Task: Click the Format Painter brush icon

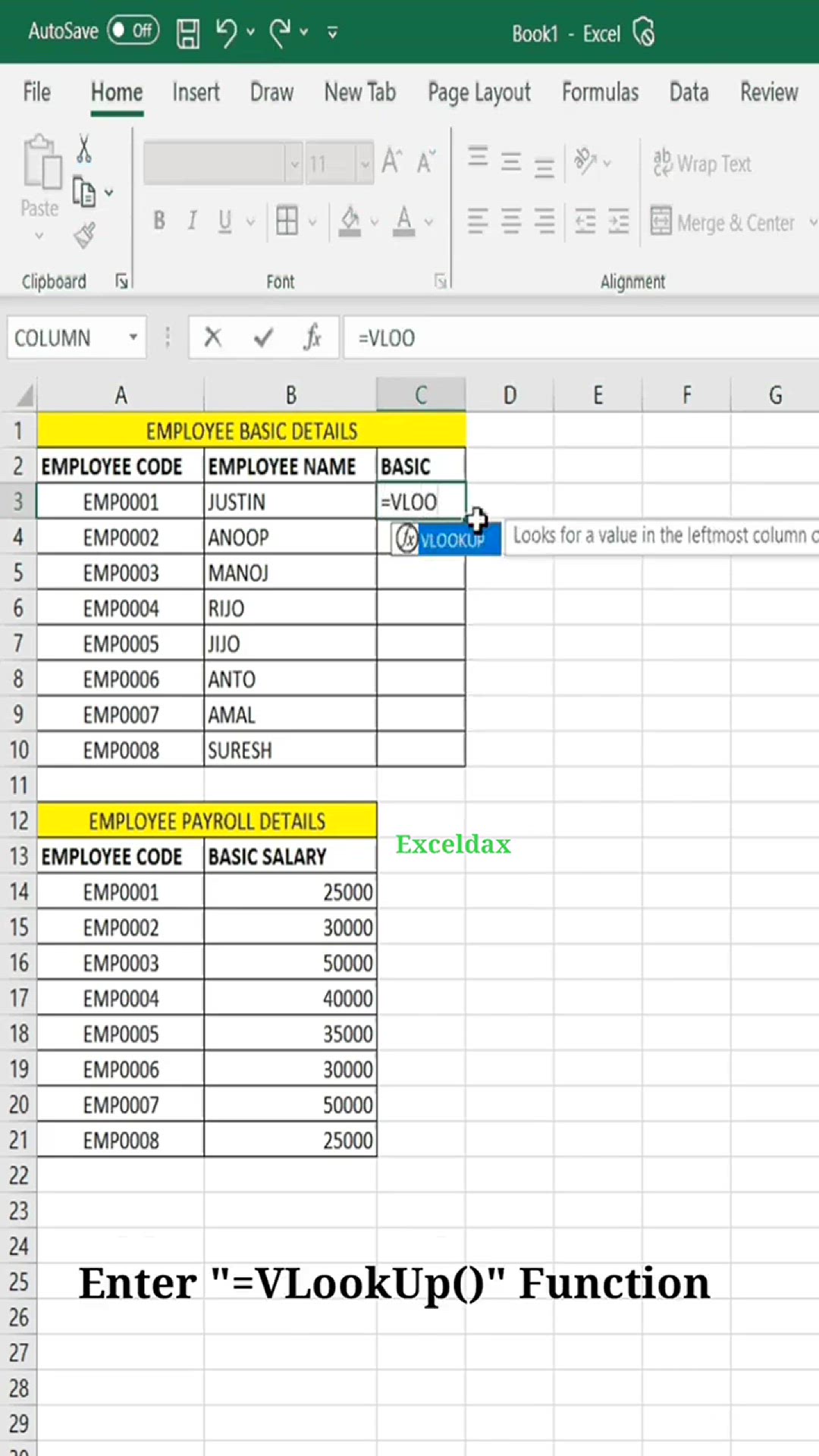Action: [x=84, y=236]
